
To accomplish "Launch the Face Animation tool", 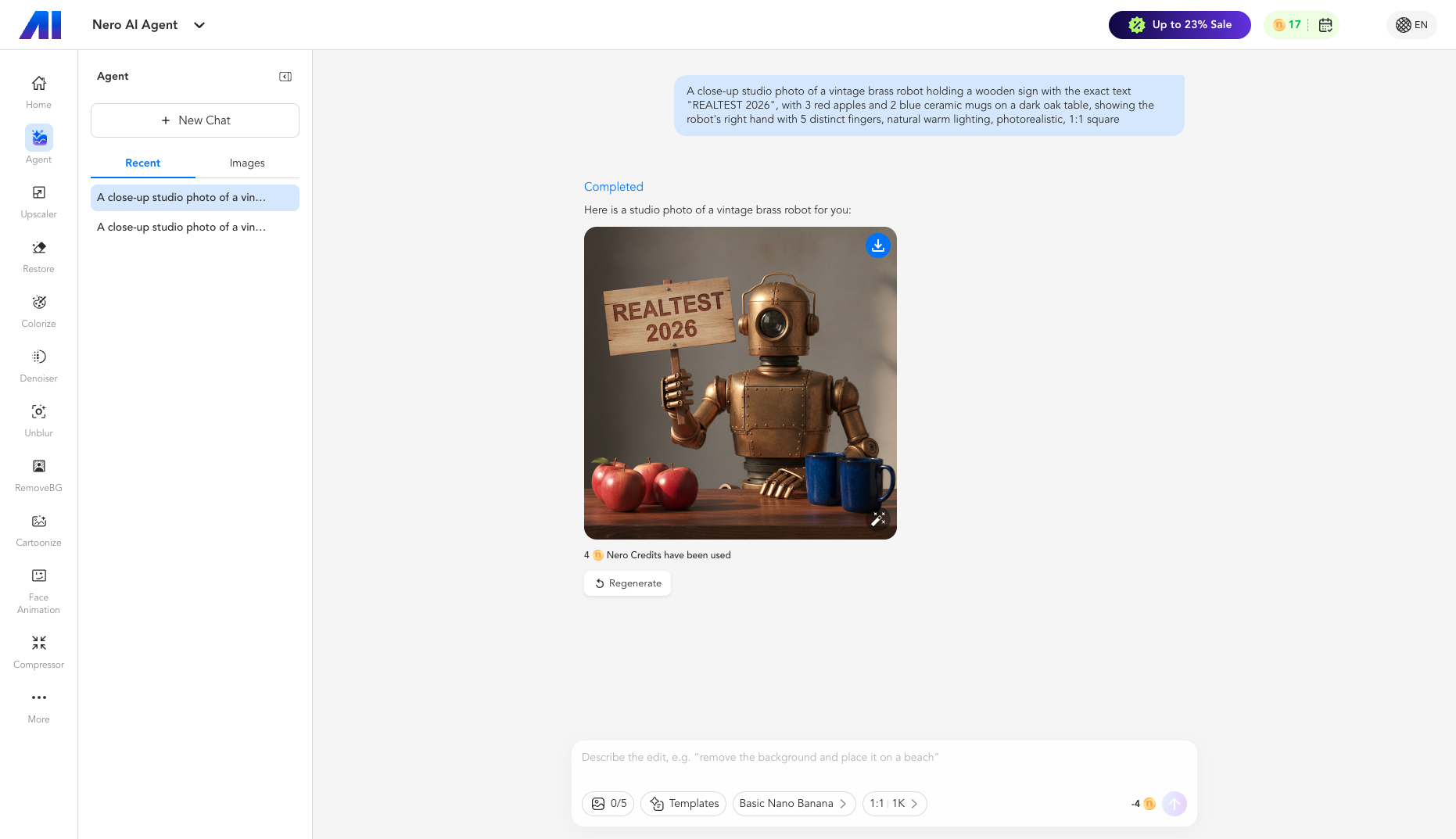I will (38, 590).
